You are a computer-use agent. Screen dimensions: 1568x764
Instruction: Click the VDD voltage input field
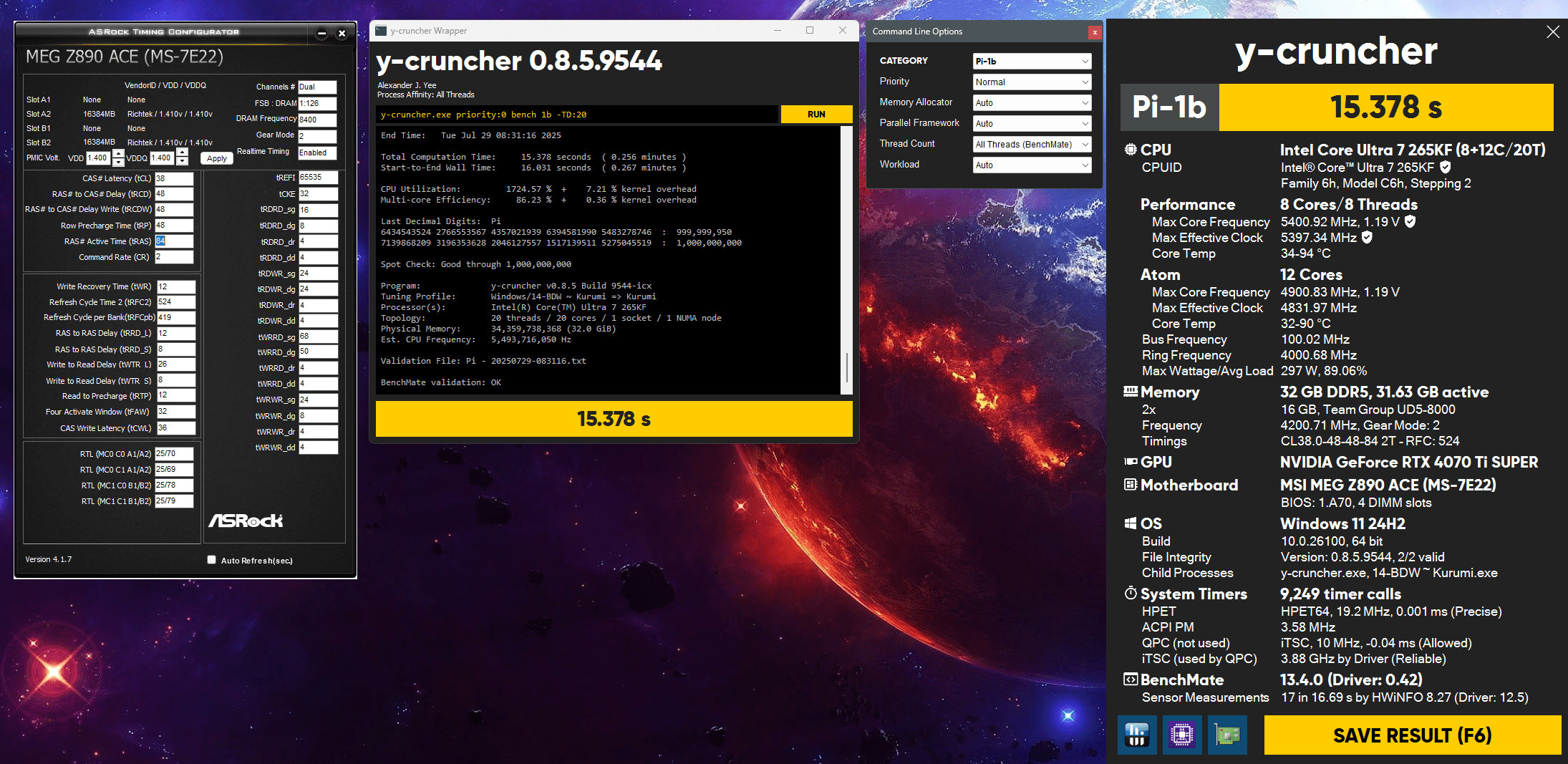click(x=98, y=158)
